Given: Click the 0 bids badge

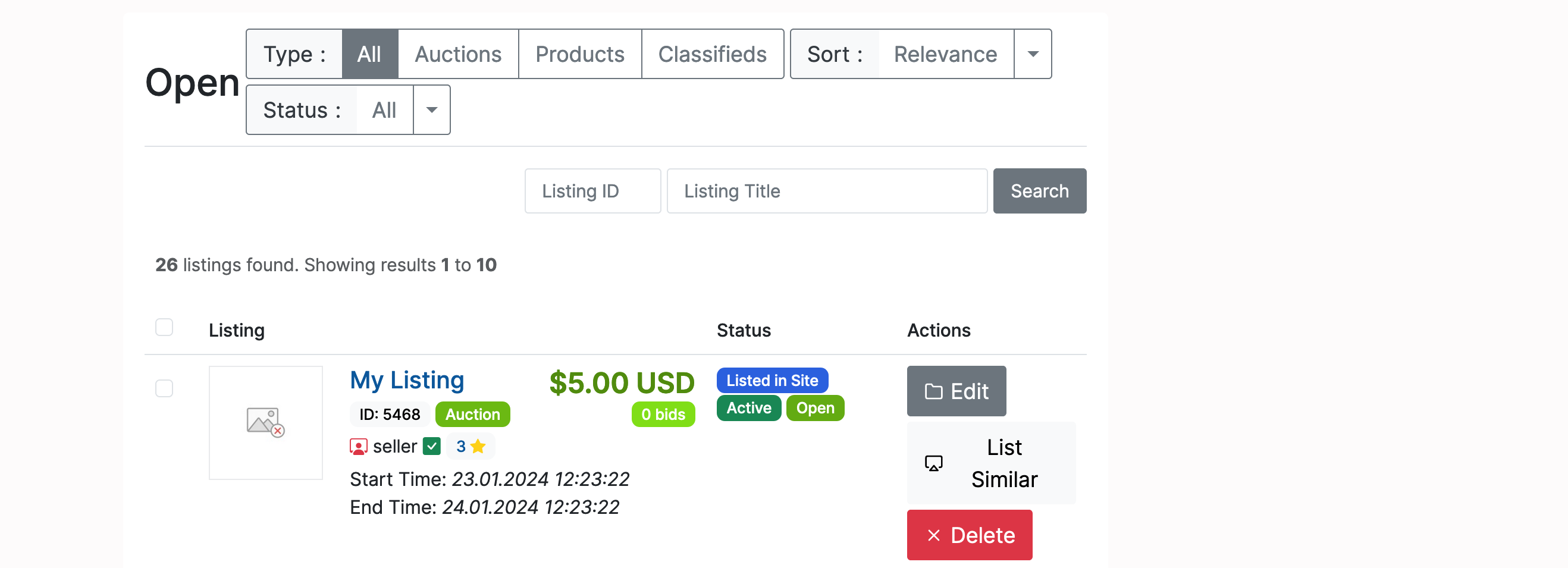Looking at the screenshot, I should coord(663,415).
